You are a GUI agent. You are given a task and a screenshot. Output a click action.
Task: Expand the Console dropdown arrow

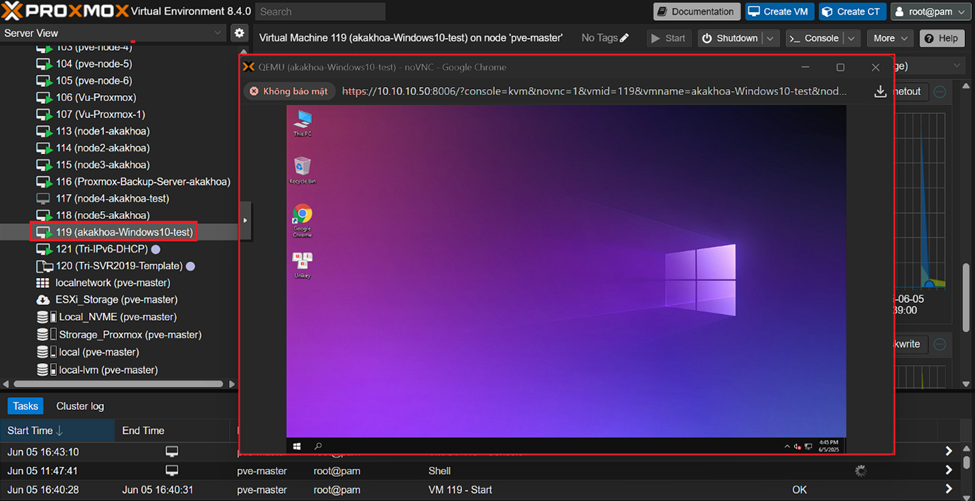(851, 38)
